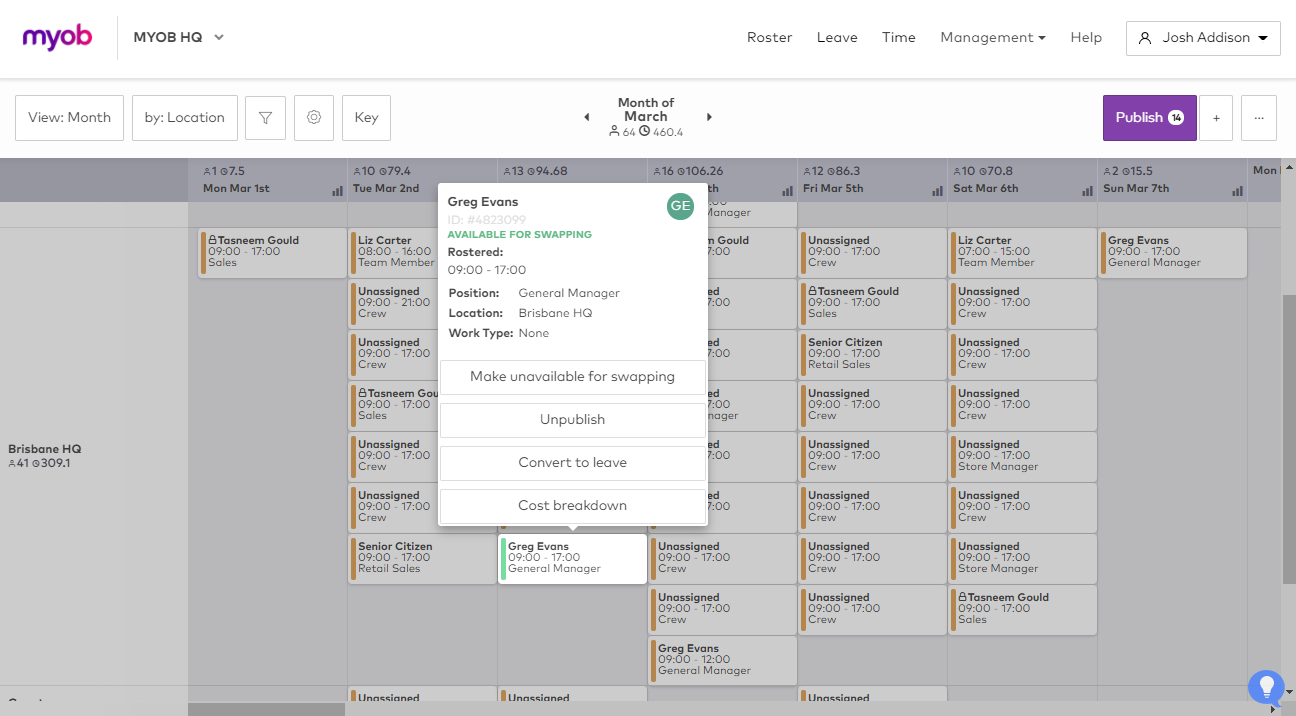Change the View: Month selector
The height and width of the screenshot is (716, 1296).
click(x=69, y=118)
